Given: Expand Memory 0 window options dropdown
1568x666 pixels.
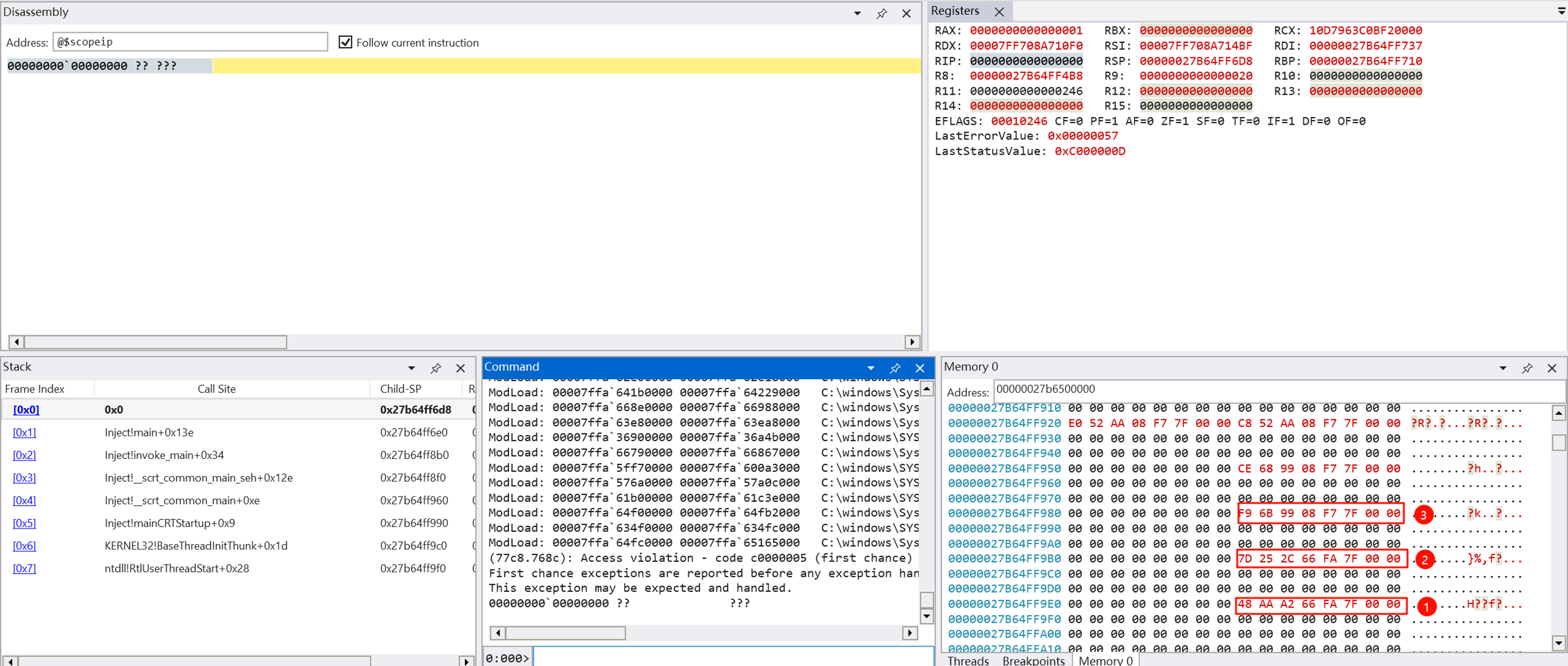Looking at the screenshot, I should (x=1503, y=368).
